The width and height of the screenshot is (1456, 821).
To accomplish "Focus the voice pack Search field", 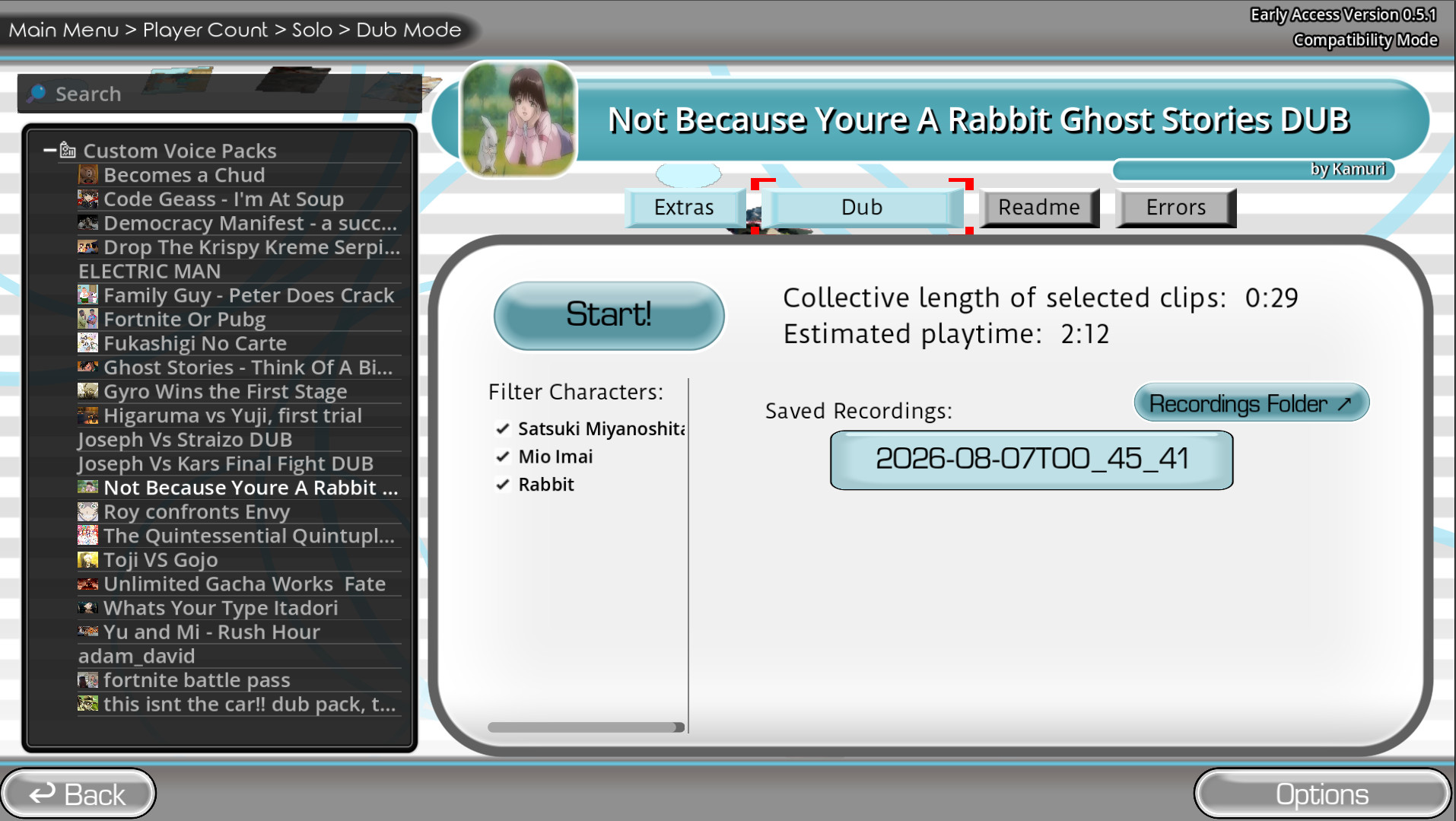I will 219,94.
